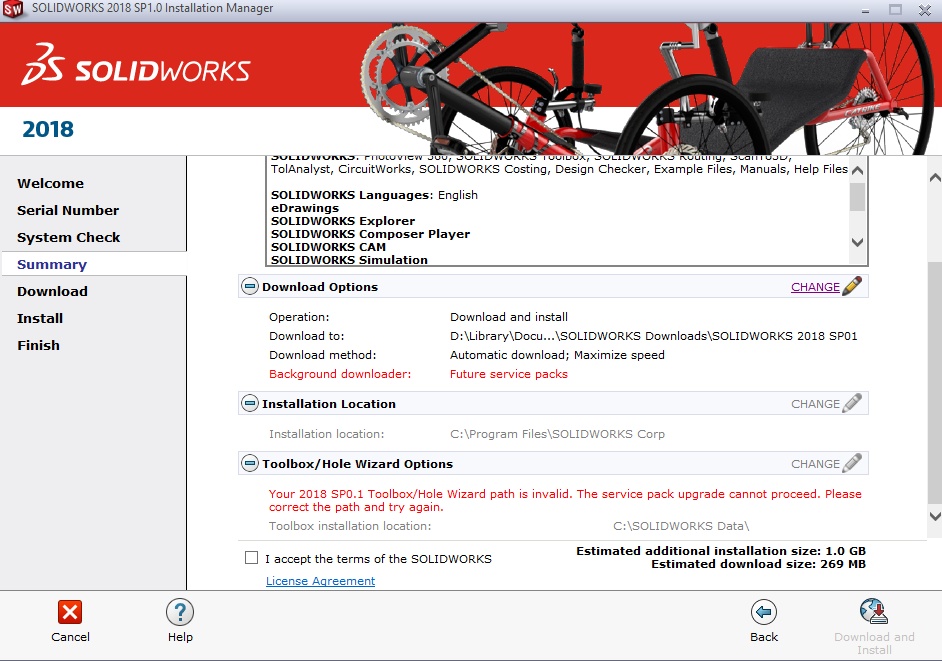This screenshot has height=661, width=942.
Task: Close the Installation Manager window
Action: [925, 10]
